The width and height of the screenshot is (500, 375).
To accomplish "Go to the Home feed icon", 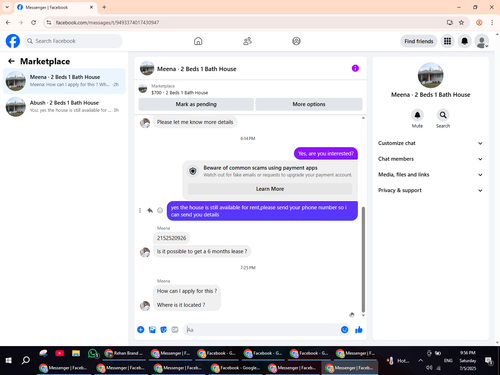I will click(198, 41).
